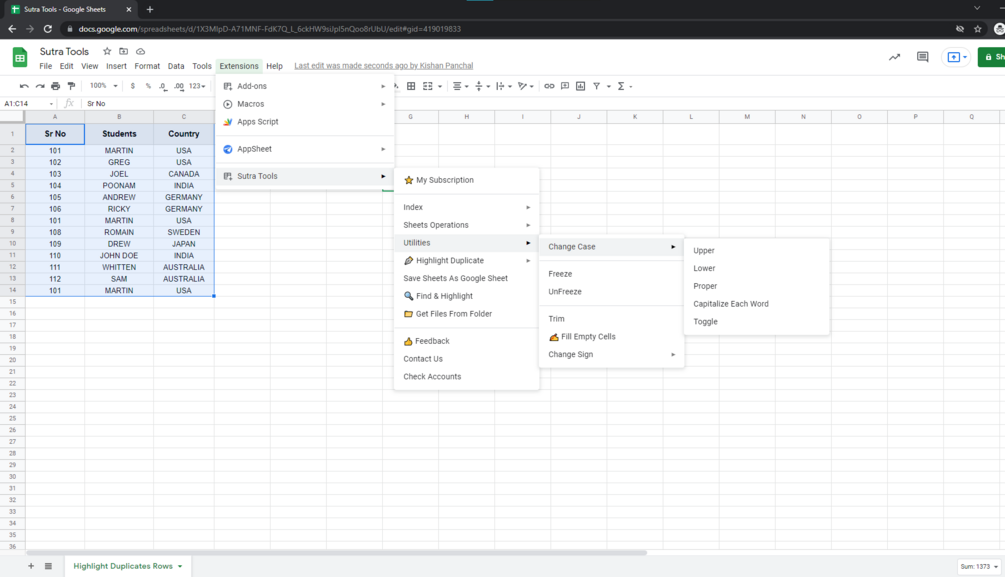Open the name box dropdown arrow

coord(51,103)
